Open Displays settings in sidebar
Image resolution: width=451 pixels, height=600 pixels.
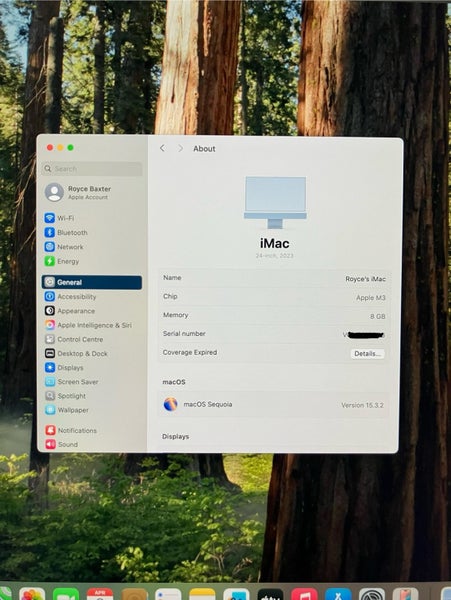[64, 367]
